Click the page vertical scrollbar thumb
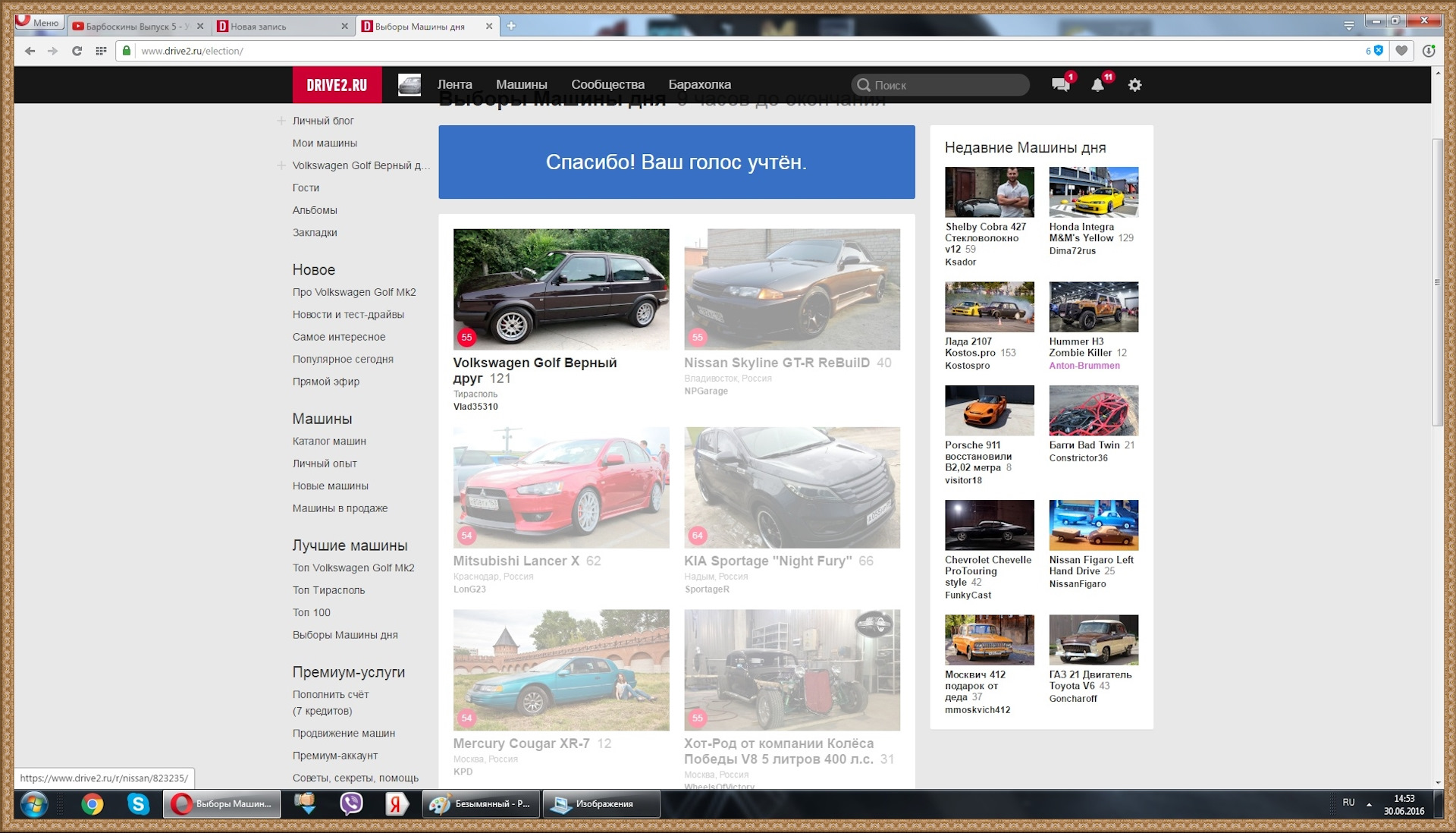This screenshot has width=1456, height=833. [x=1437, y=282]
